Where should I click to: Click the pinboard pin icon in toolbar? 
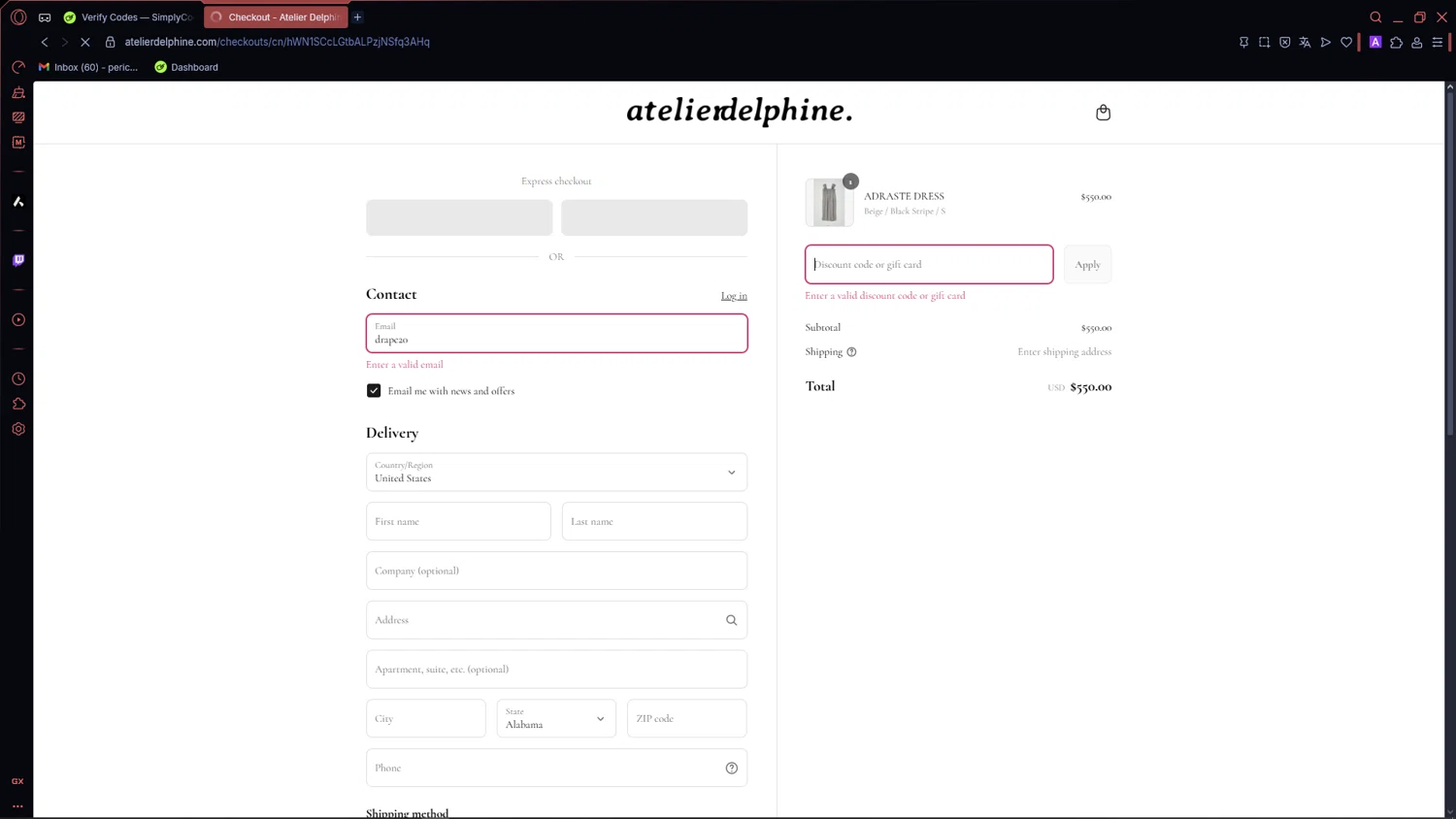[1243, 42]
